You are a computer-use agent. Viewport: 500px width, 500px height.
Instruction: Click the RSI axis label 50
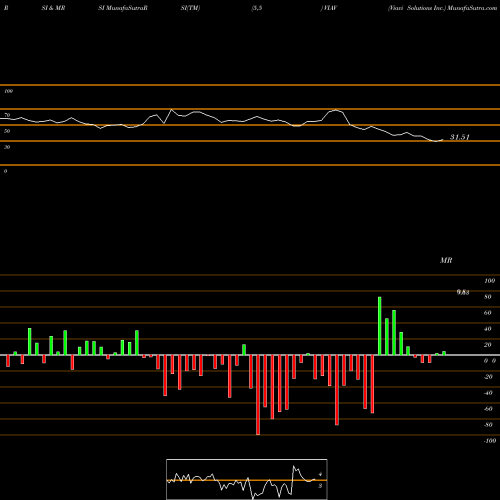point(7,131)
